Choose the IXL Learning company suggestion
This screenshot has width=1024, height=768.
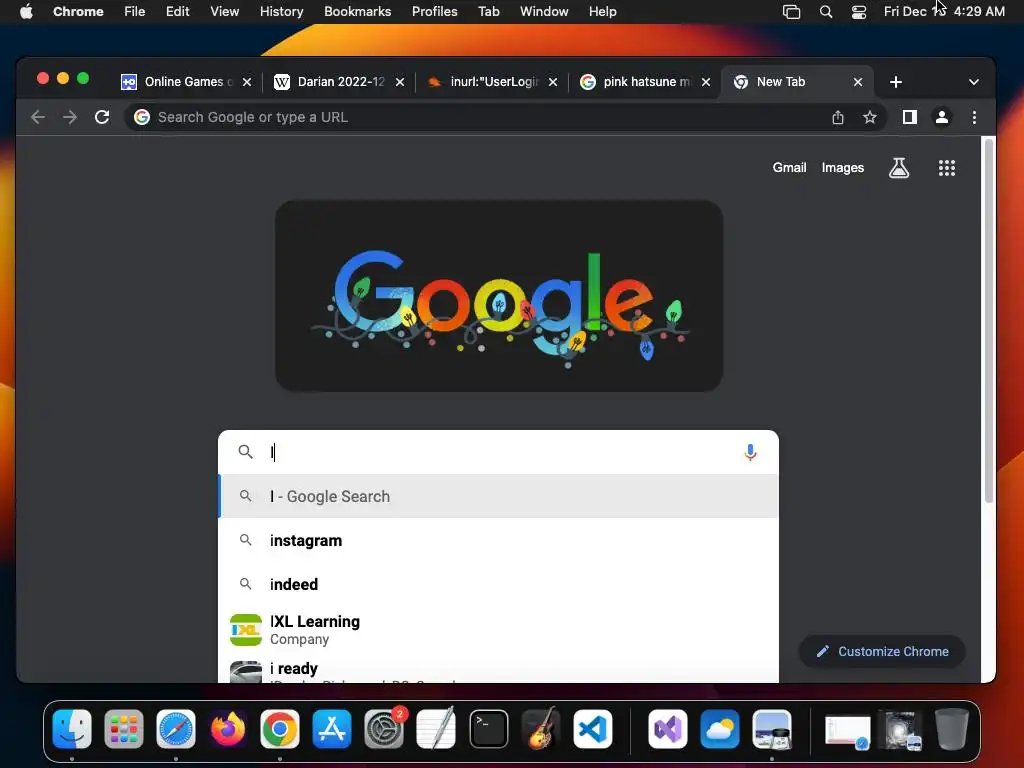tap(498, 630)
